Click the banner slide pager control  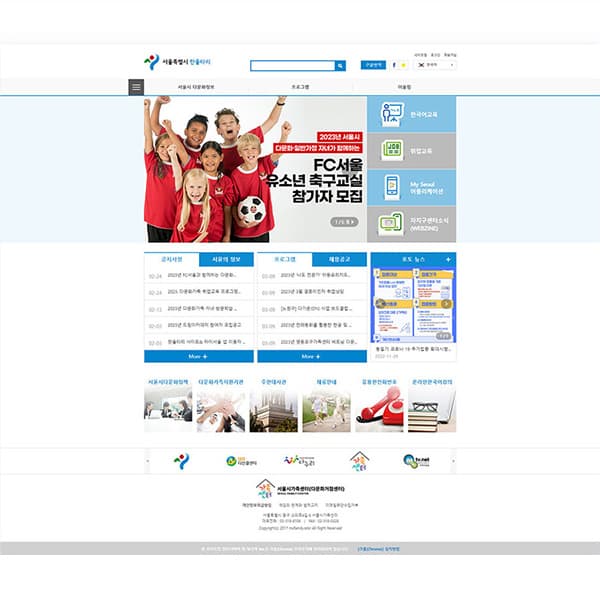click(344, 222)
